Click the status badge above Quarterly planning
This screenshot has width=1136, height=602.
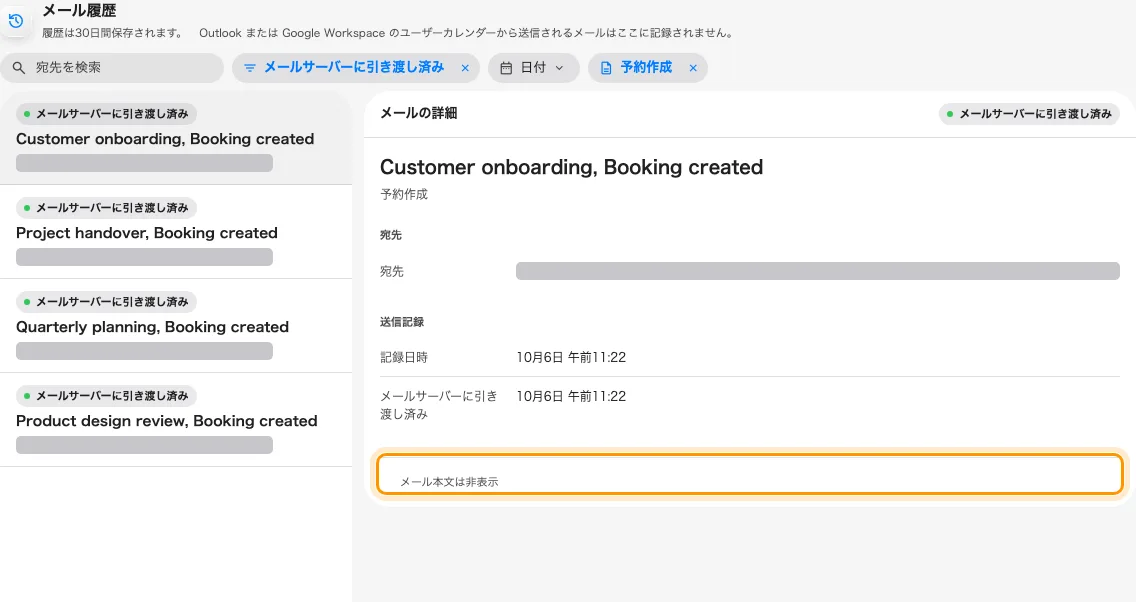click(x=106, y=302)
